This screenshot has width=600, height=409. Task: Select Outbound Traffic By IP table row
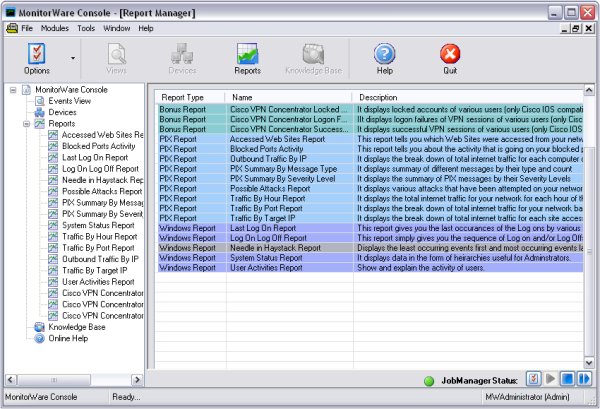coord(370,159)
